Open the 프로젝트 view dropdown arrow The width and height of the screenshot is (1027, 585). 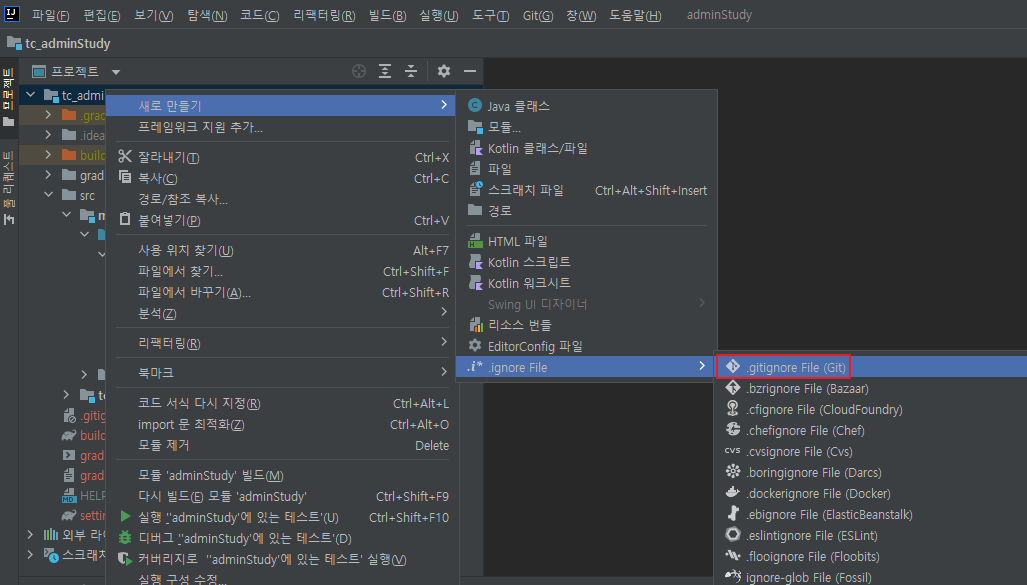[x=116, y=72]
